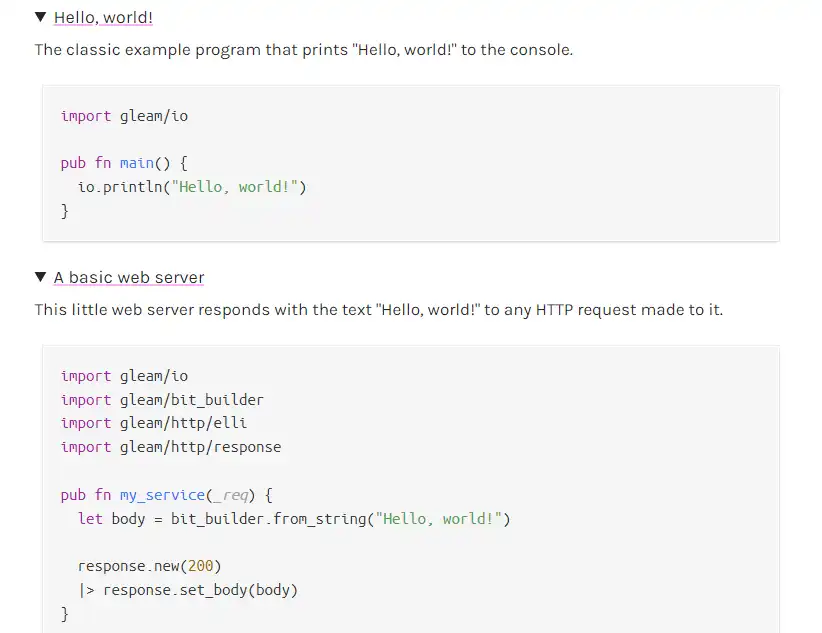Image resolution: width=822 pixels, height=633 pixels.
Task: Click the "import gleam/http/elli" line
Action: tap(154, 423)
